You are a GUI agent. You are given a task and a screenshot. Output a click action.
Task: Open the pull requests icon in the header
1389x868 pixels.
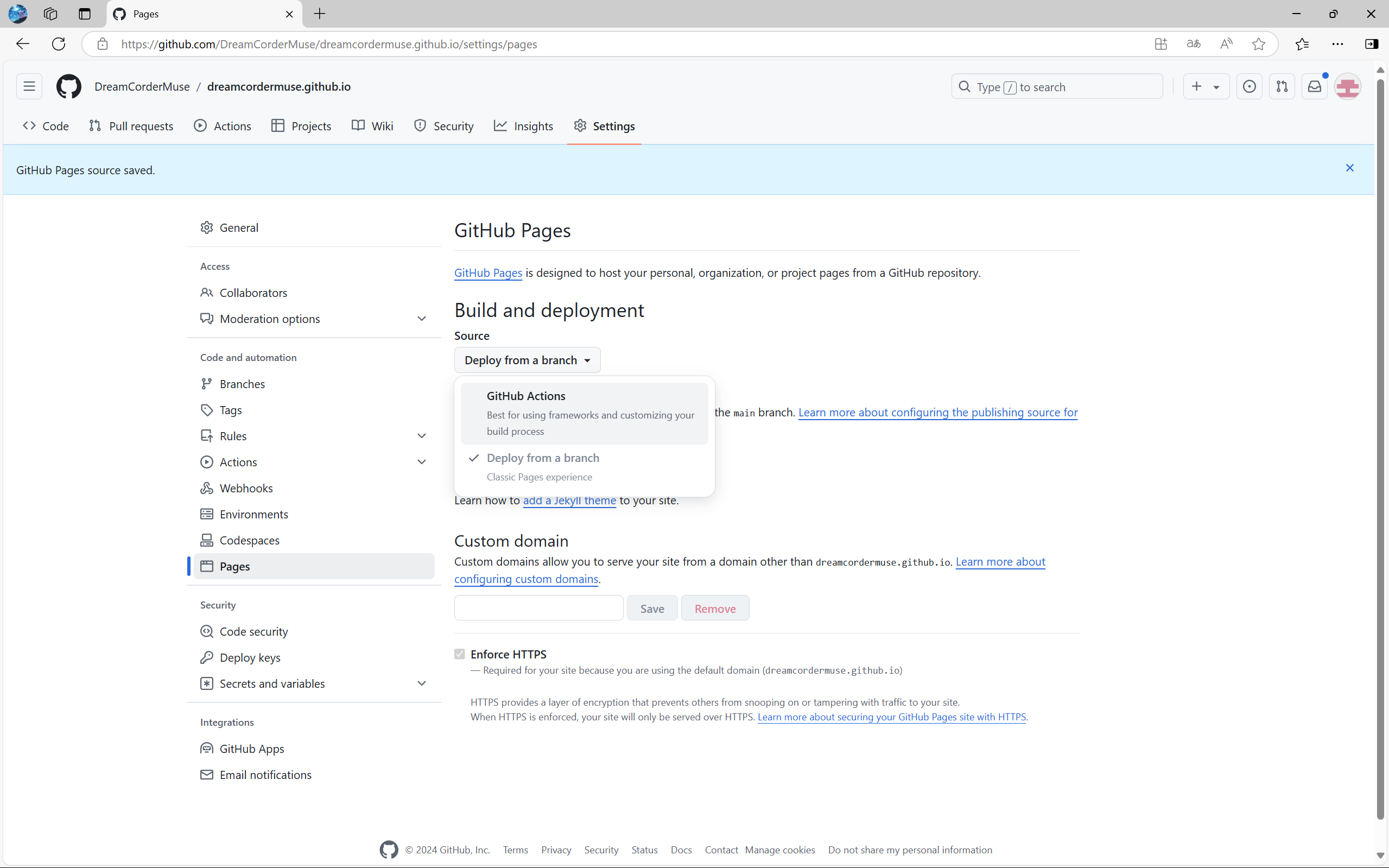click(1282, 87)
